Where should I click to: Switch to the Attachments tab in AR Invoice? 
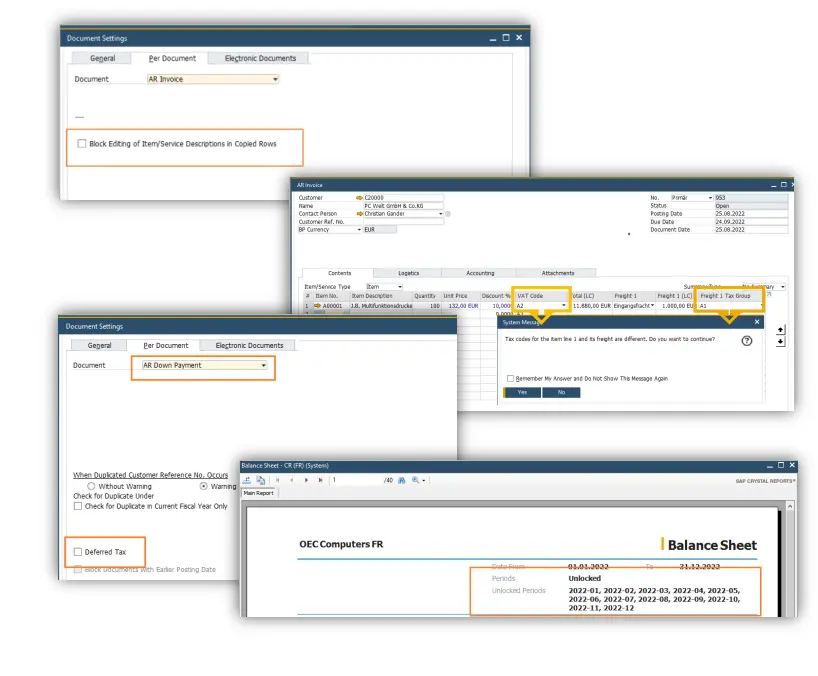pyautogui.click(x=558, y=273)
